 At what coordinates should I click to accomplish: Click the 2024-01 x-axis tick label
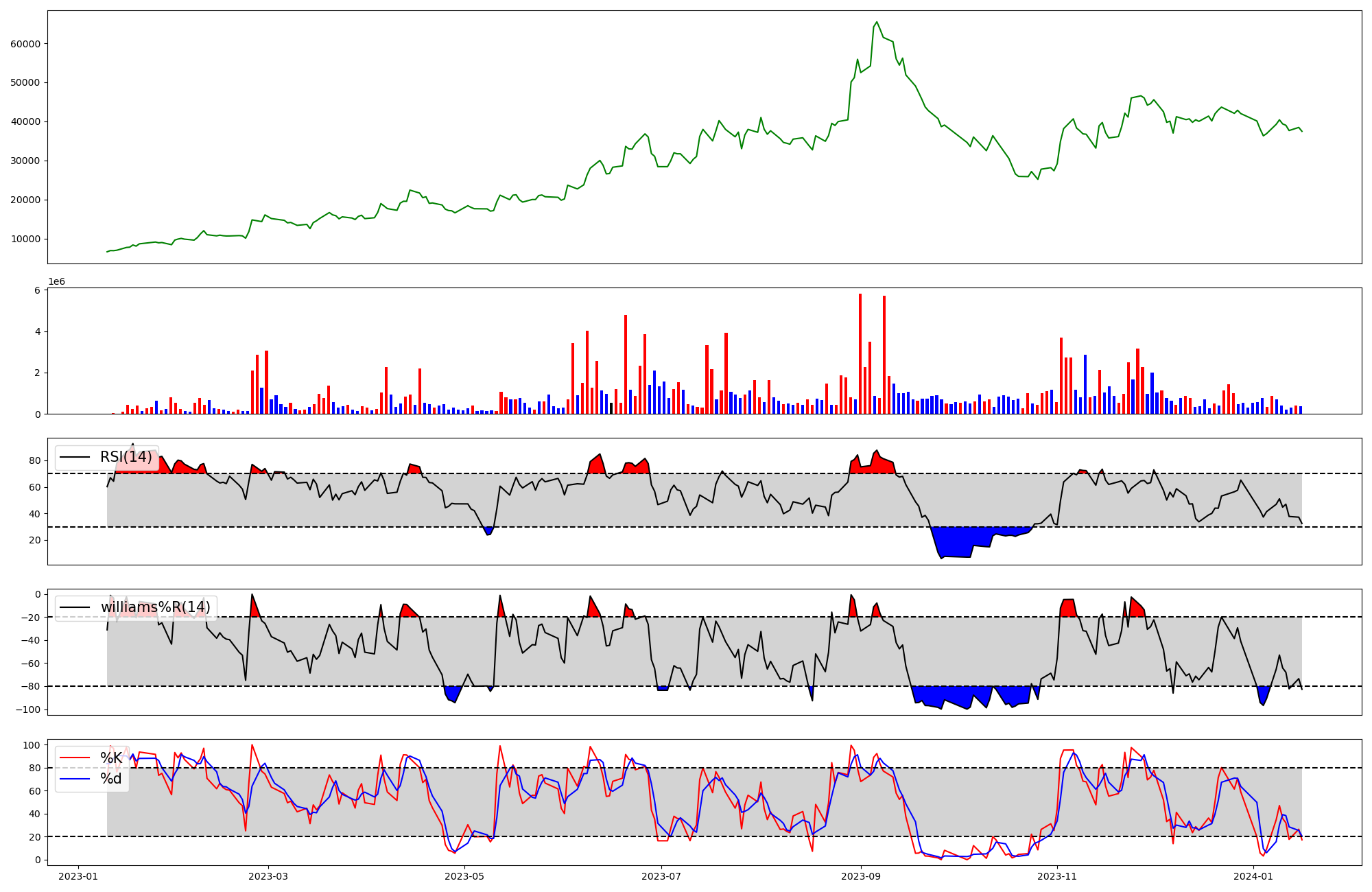[1253, 876]
